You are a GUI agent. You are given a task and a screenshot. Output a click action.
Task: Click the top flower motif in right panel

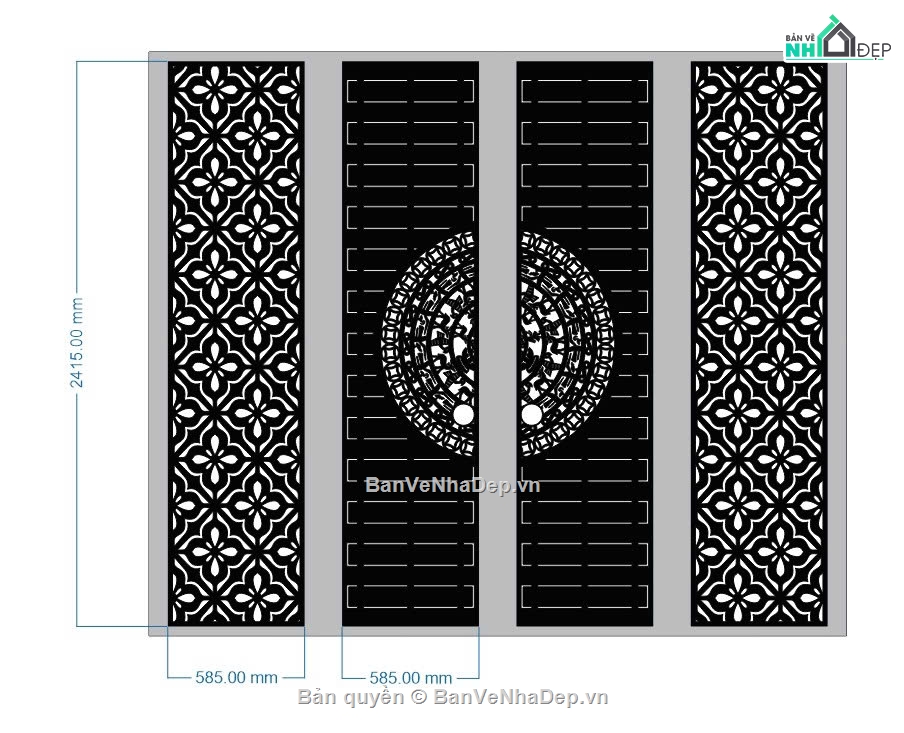(x=782, y=90)
